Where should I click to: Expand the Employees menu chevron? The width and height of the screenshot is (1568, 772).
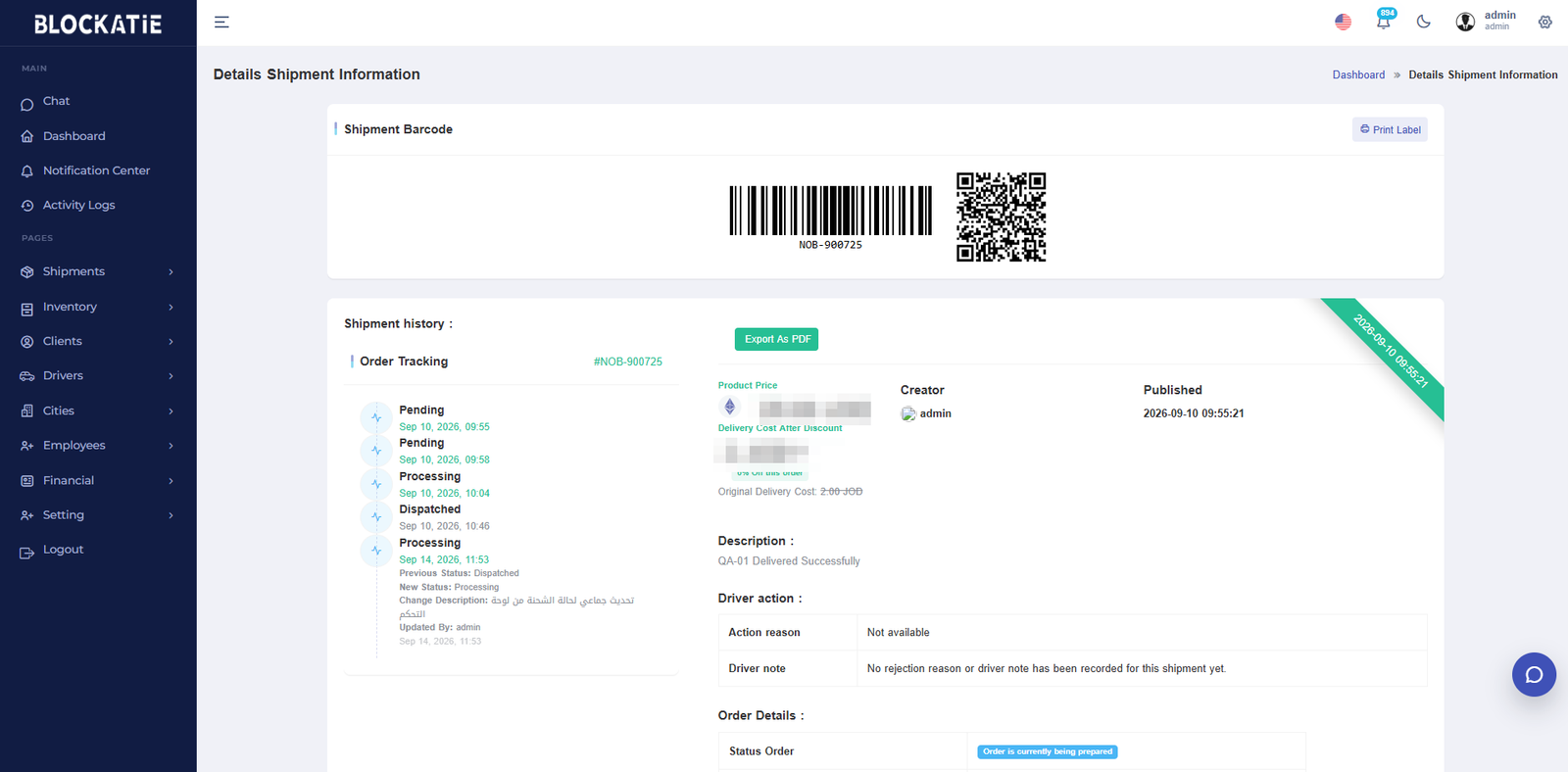pyautogui.click(x=171, y=446)
